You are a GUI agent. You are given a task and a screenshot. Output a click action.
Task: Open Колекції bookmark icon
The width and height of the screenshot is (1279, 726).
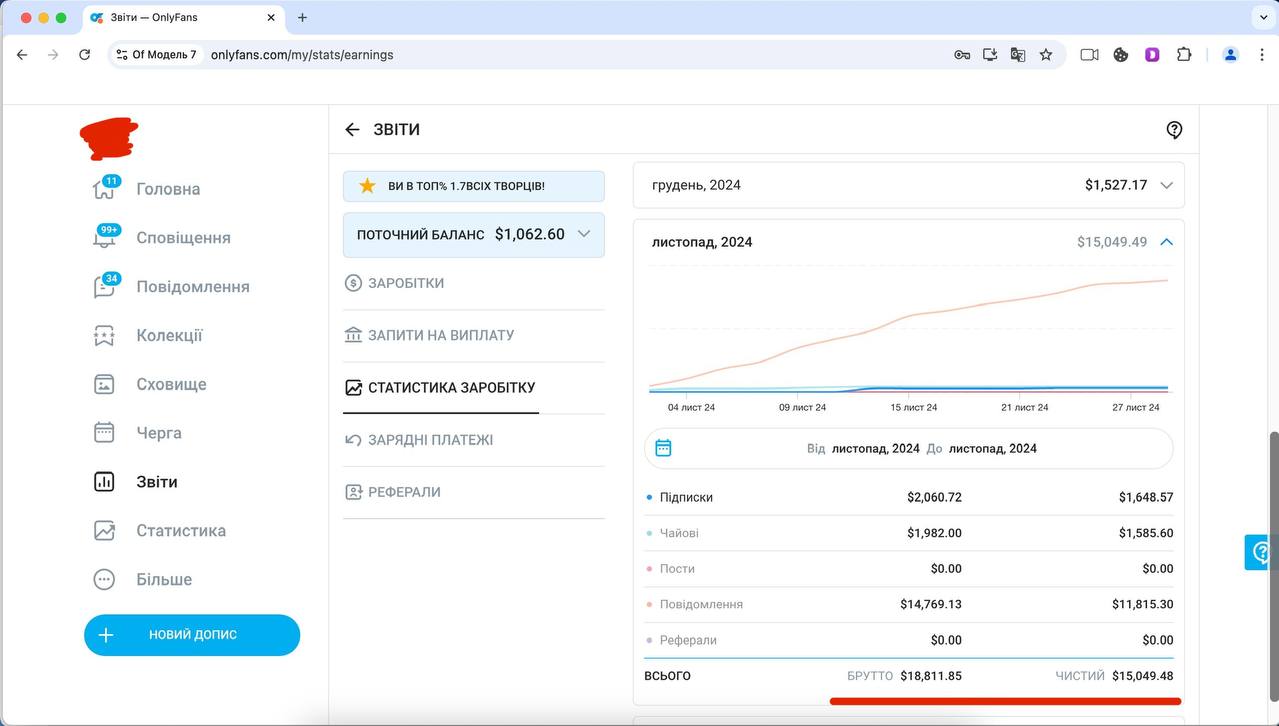pyautogui.click(x=104, y=335)
